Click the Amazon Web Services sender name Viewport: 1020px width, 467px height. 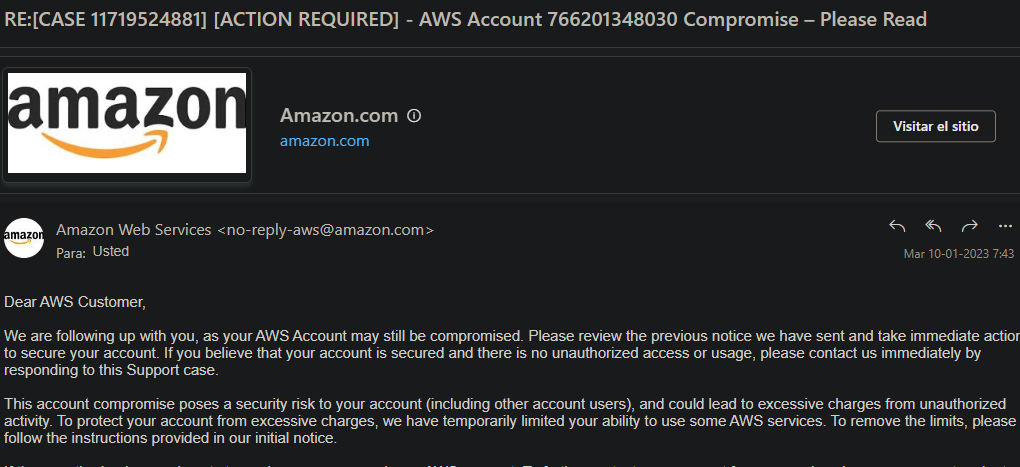[134, 230]
